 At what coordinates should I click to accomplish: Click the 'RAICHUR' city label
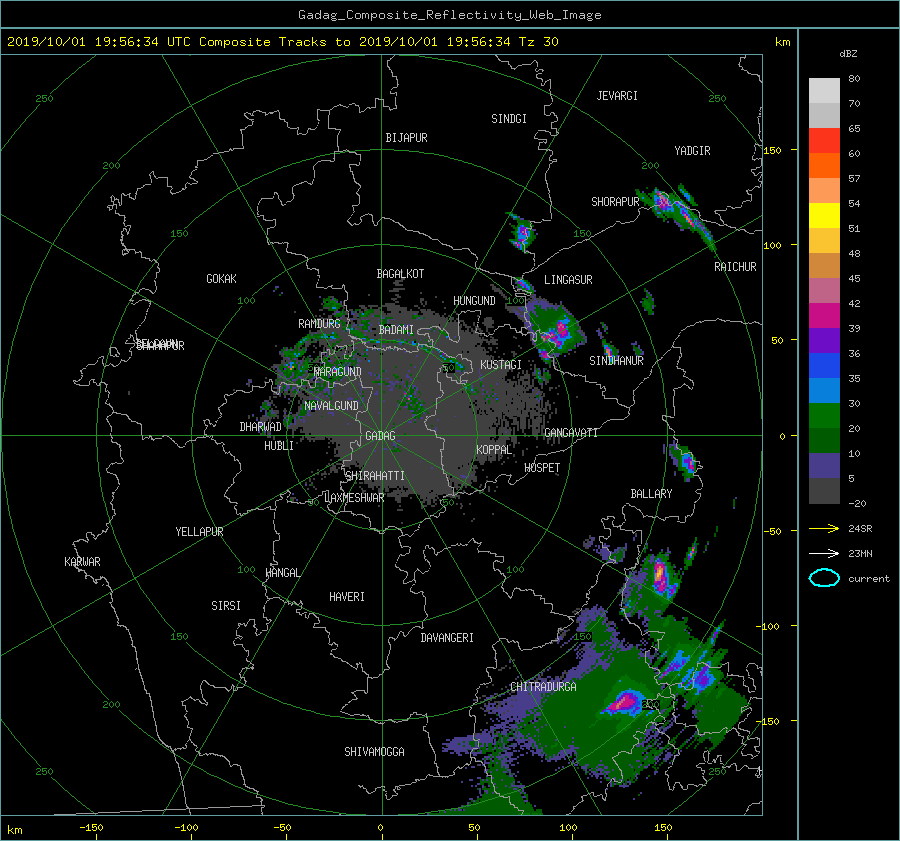(x=735, y=267)
